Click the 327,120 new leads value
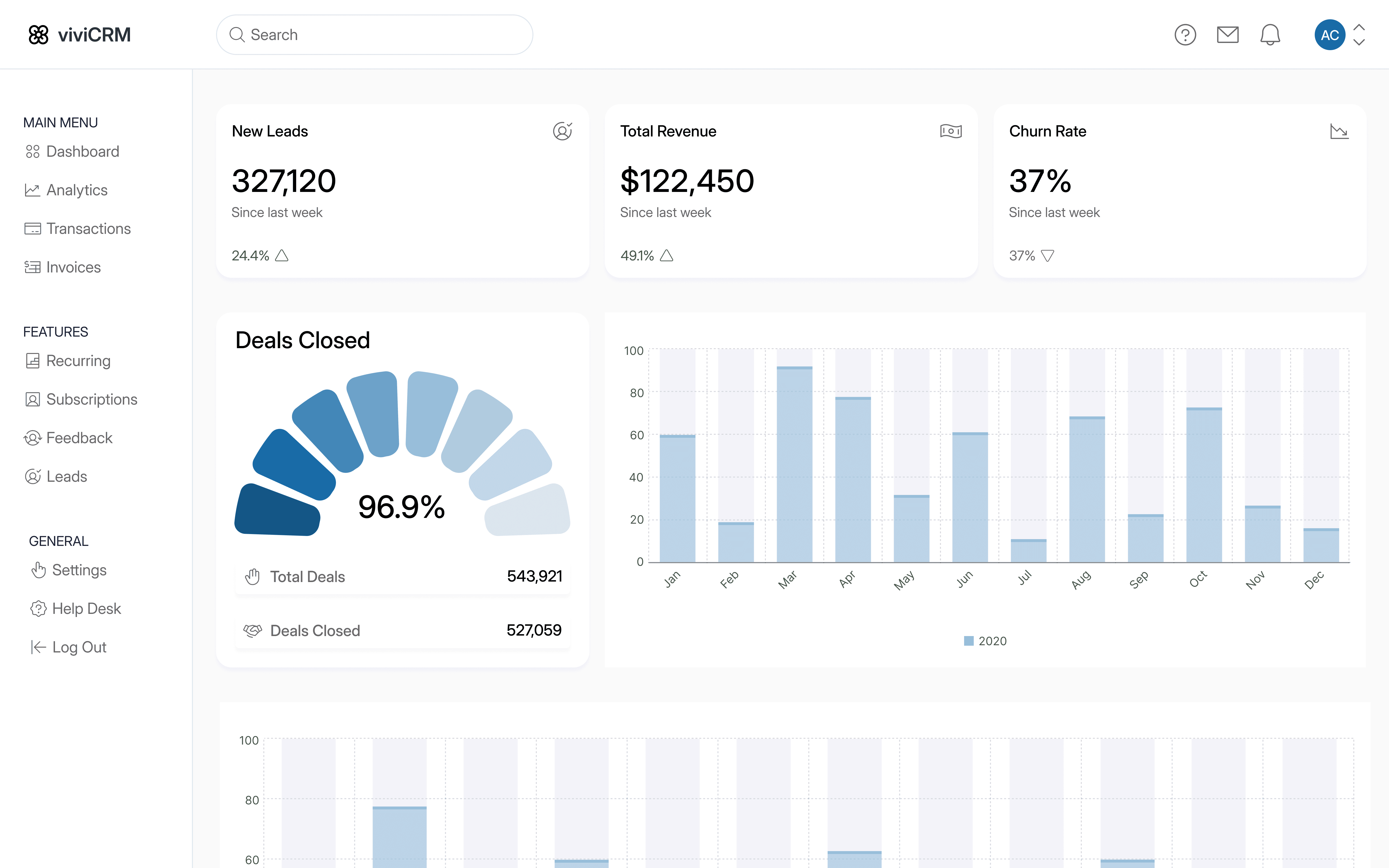The width and height of the screenshot is (1389, 868). [x=284, y=181]
